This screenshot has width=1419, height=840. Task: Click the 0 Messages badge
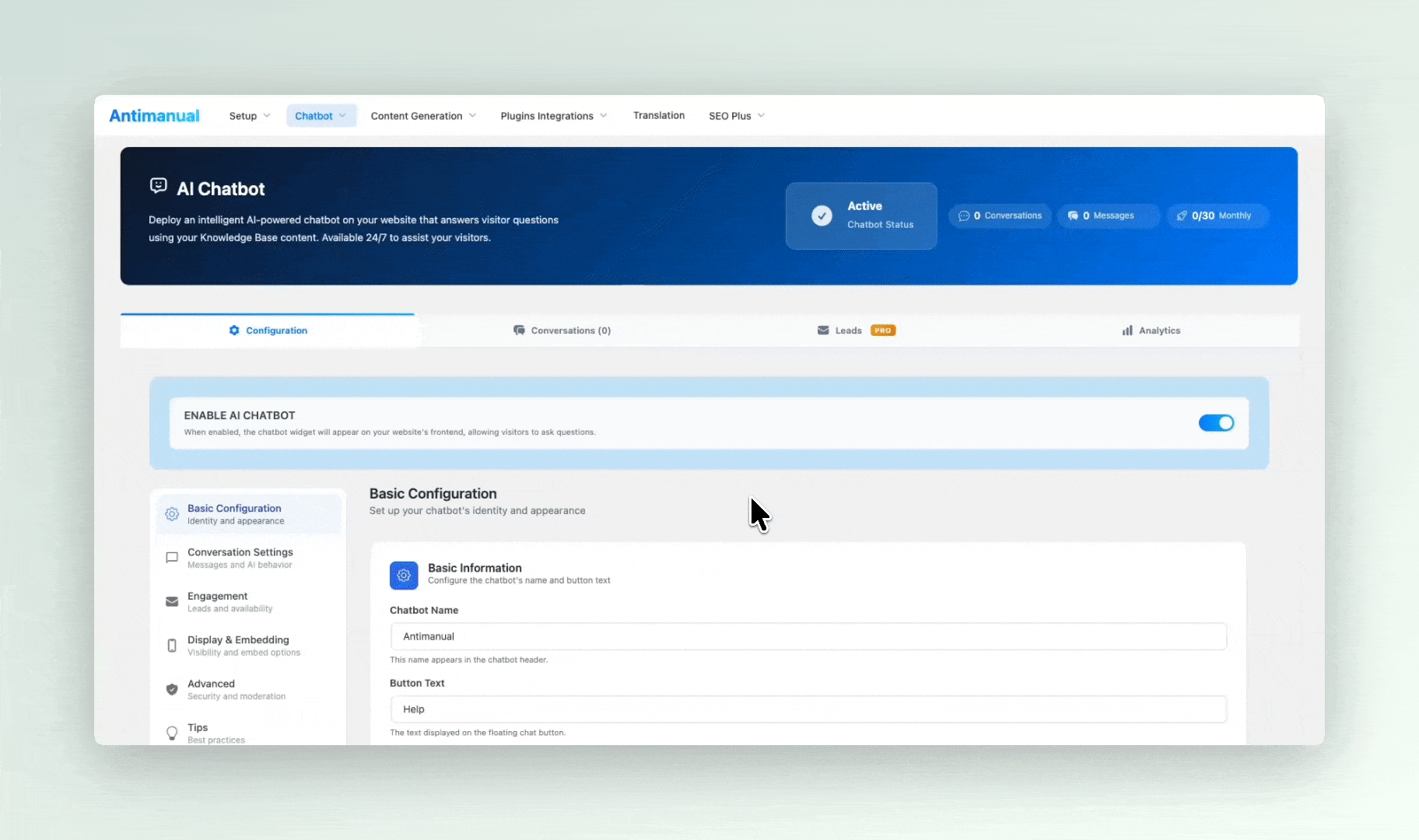click(x=1108, y=215)
